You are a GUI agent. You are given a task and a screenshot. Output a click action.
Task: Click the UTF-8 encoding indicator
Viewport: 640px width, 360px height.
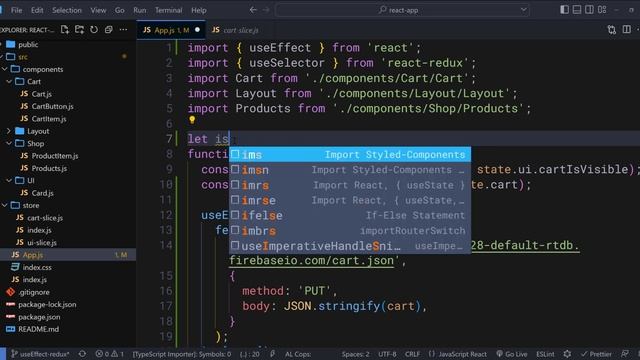click(x=387, y=354)
